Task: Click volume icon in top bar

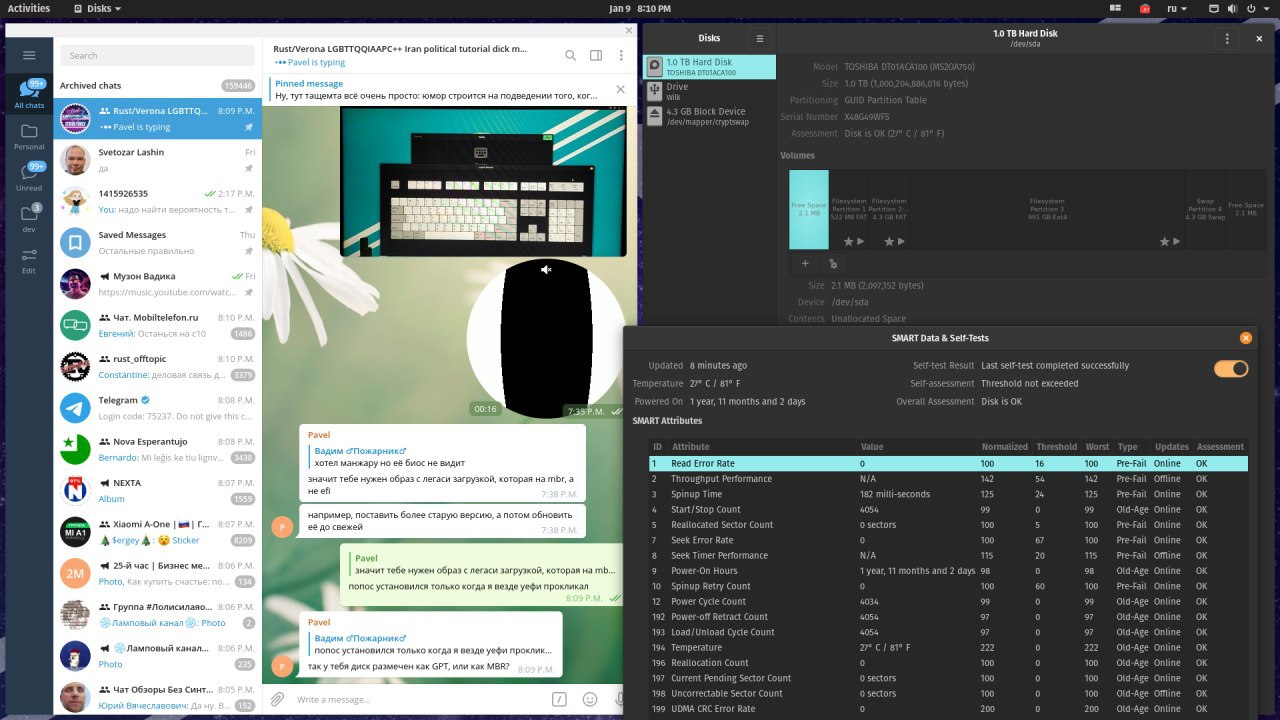Action: click(x=1235, y=8)
